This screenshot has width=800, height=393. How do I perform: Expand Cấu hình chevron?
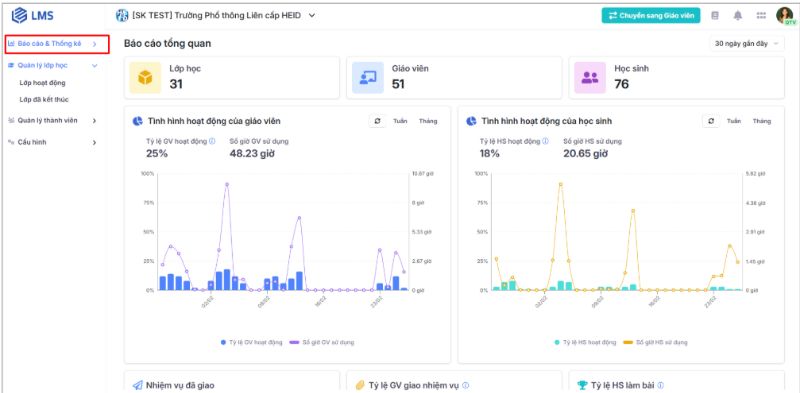point(94,142)
